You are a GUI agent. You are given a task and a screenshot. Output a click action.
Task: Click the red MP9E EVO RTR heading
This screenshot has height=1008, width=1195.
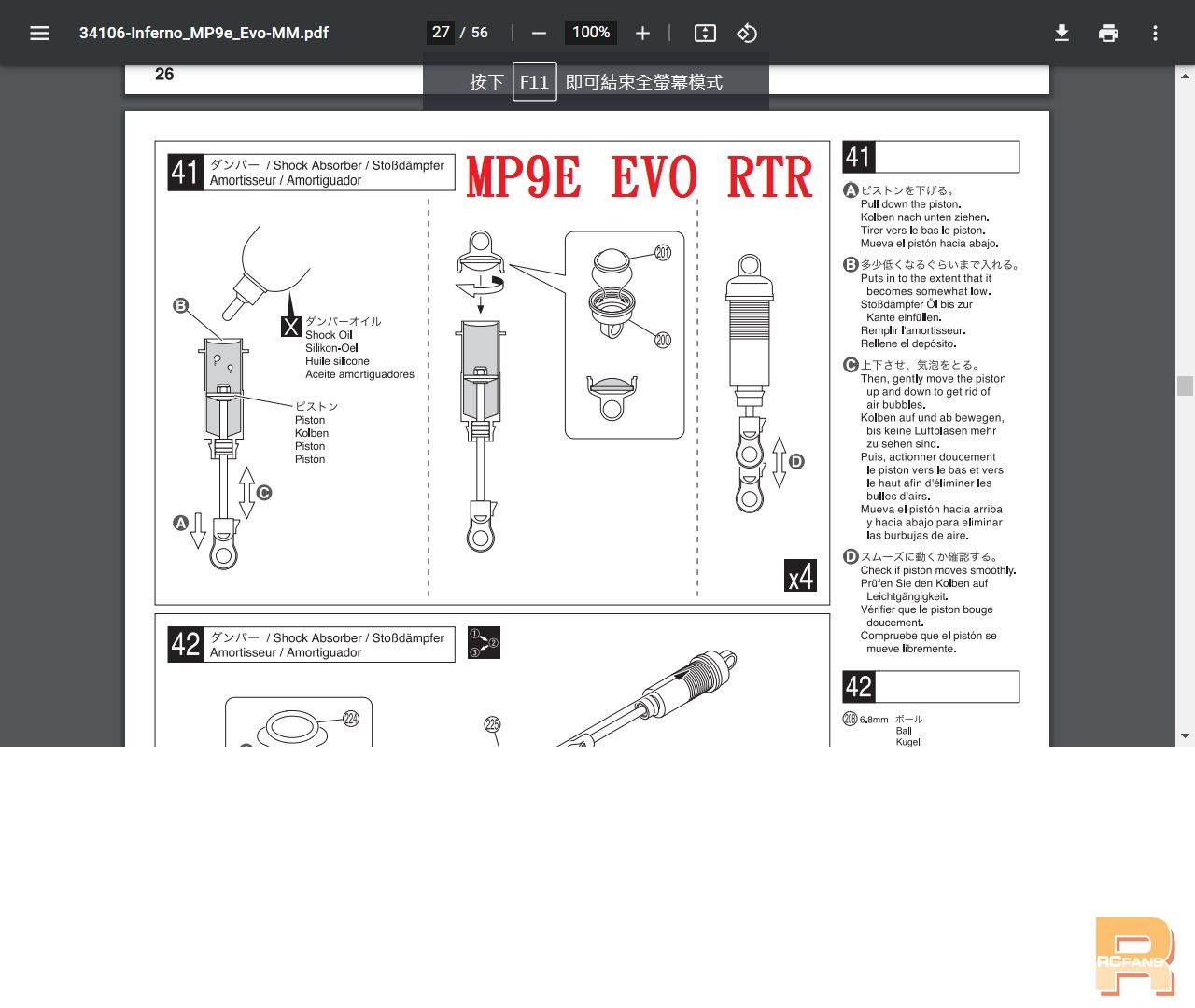tap(640, 177)
